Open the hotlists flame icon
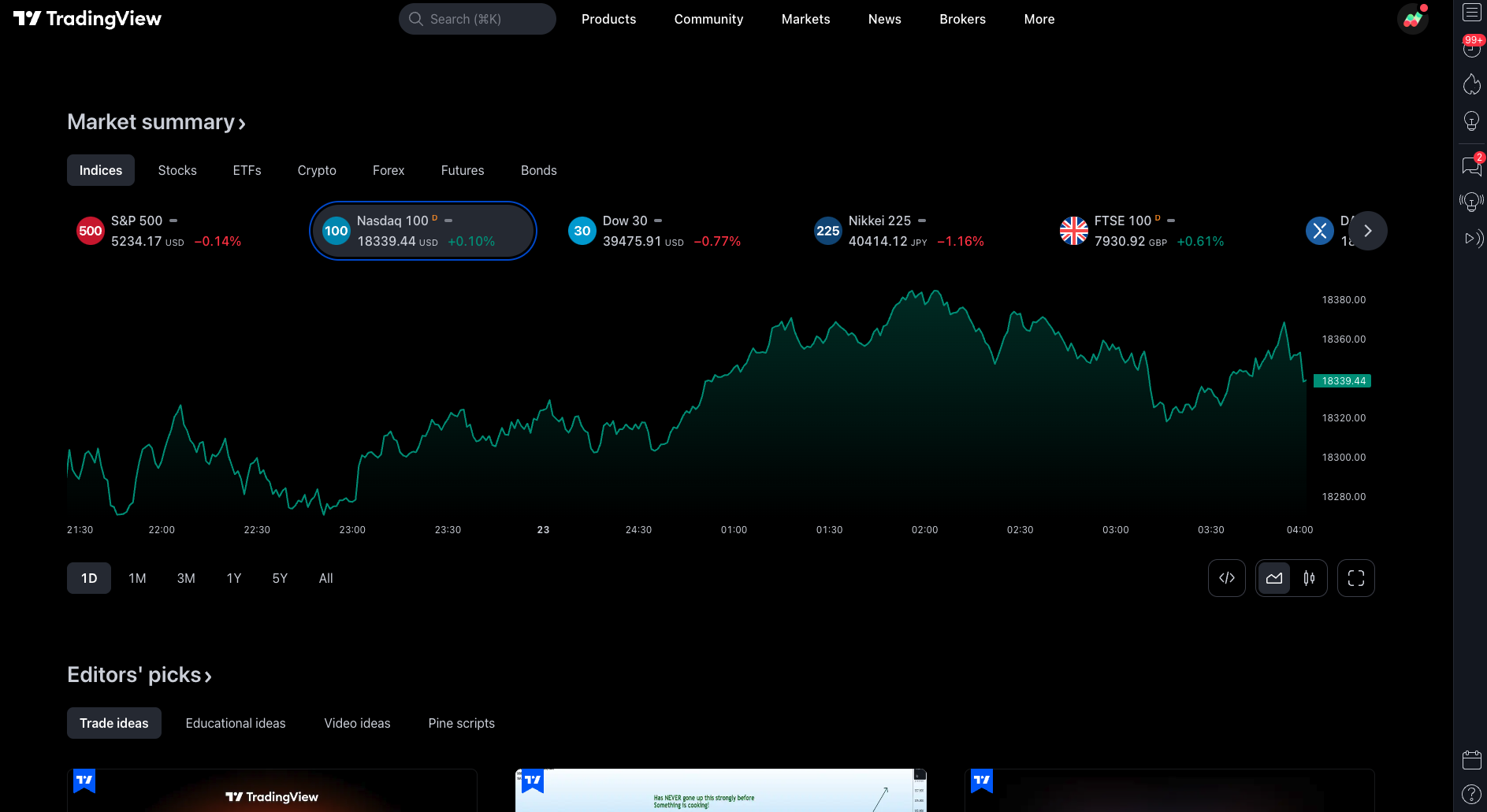This screenshot has height=812, width=1487. coord(1471,84)
